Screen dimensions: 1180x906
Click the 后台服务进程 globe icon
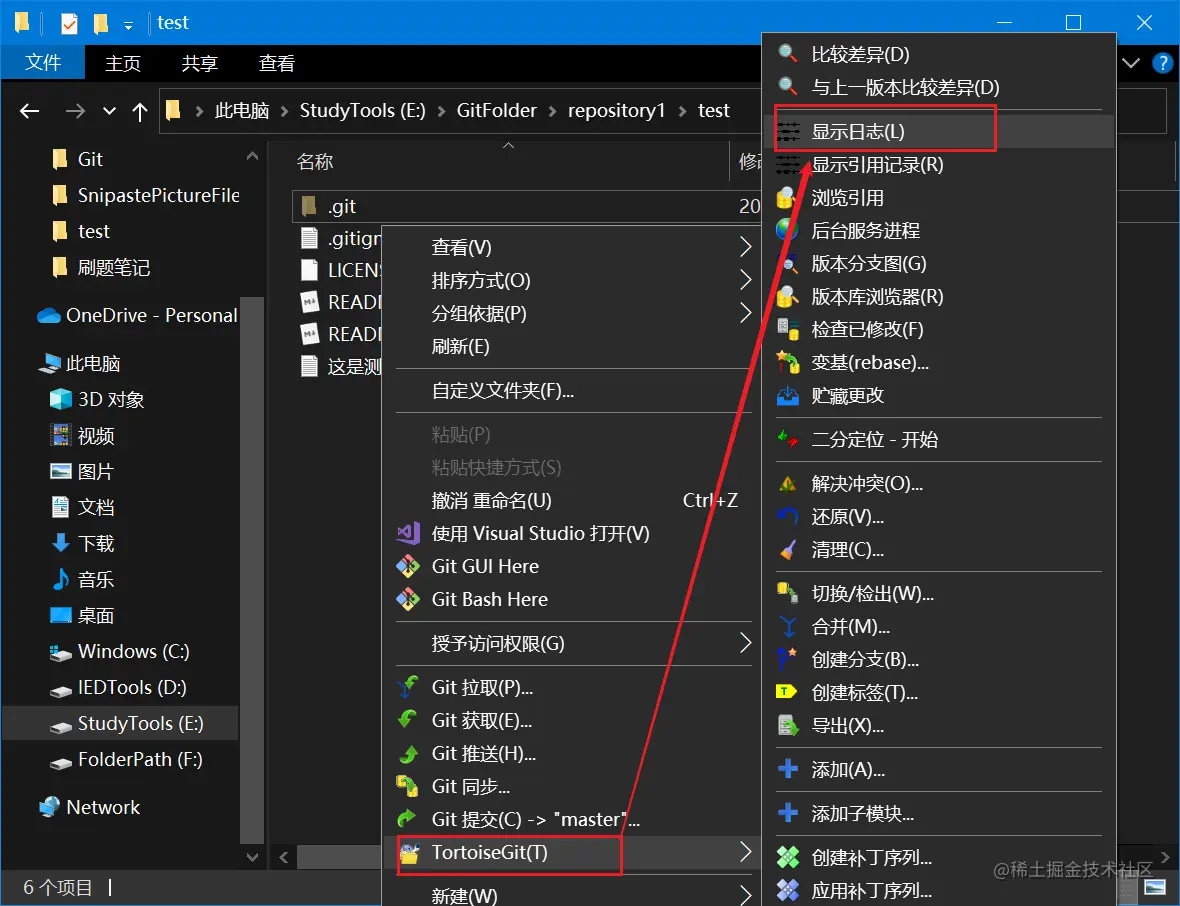788,230
